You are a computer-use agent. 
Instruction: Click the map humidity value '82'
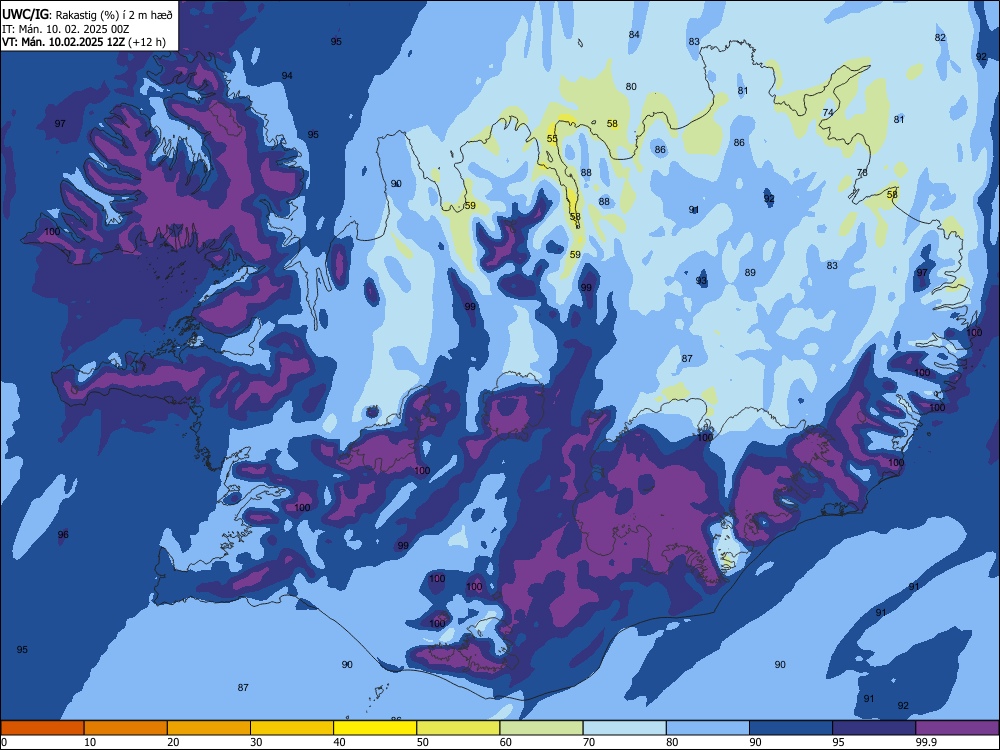coord(940,38)
